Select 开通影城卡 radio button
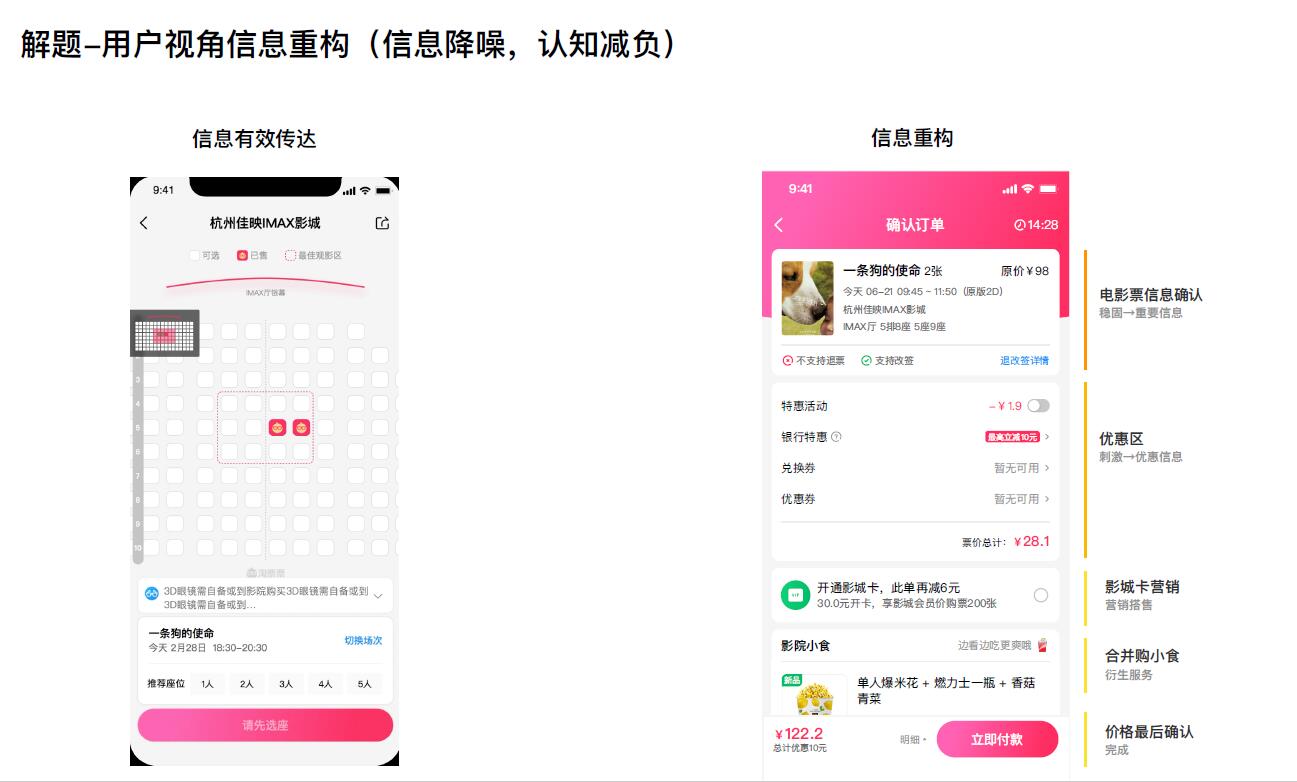This screenshot has height=782, width=1297. tap(1041, 595)
